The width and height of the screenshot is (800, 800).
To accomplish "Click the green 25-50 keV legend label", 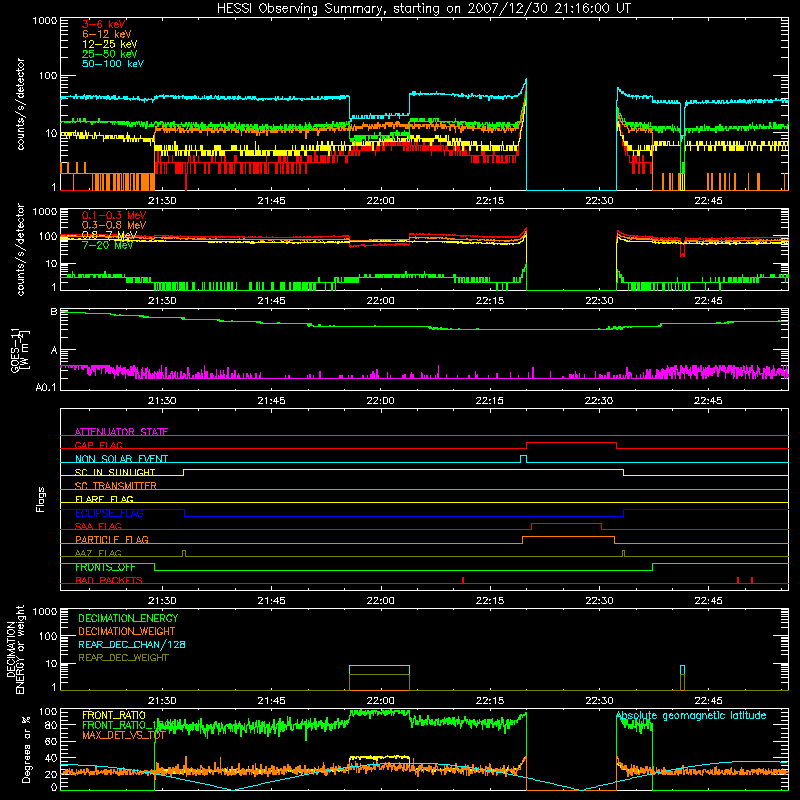I will pos(110,54).
